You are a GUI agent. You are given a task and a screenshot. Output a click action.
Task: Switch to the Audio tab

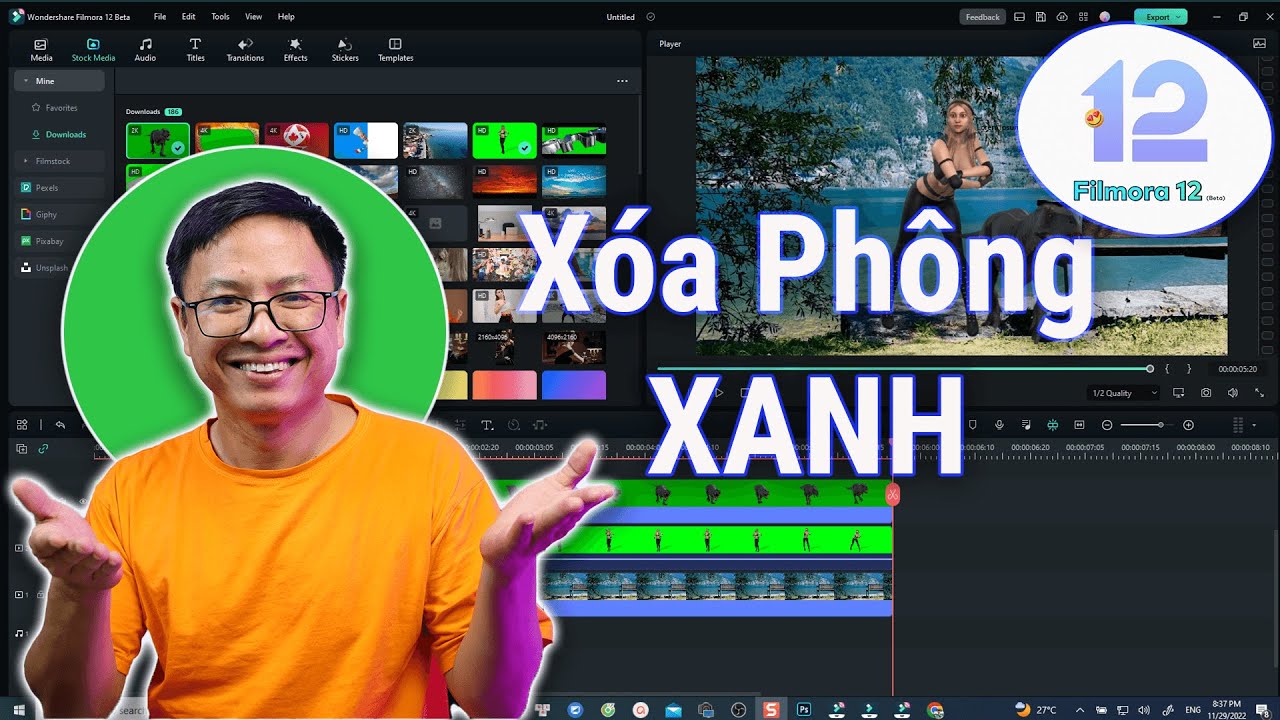145,50
